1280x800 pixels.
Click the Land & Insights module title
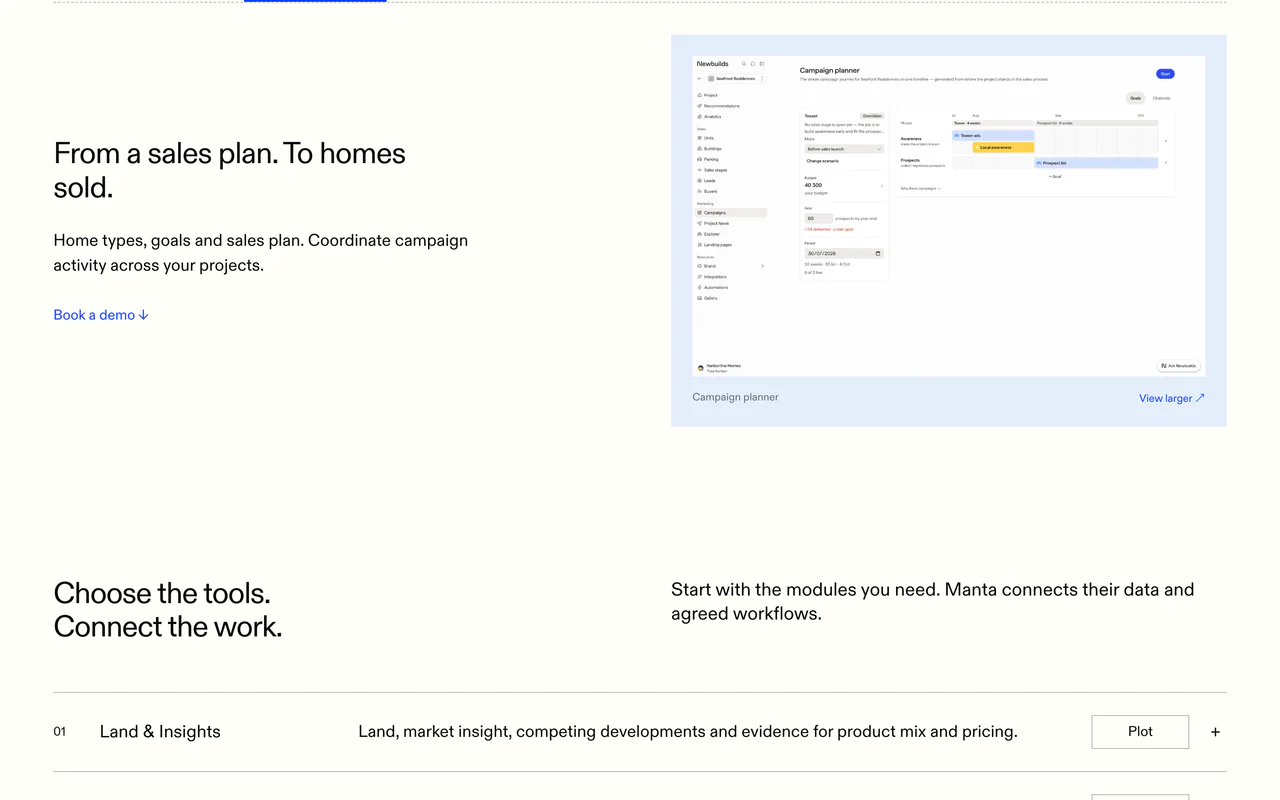point(160,732)
